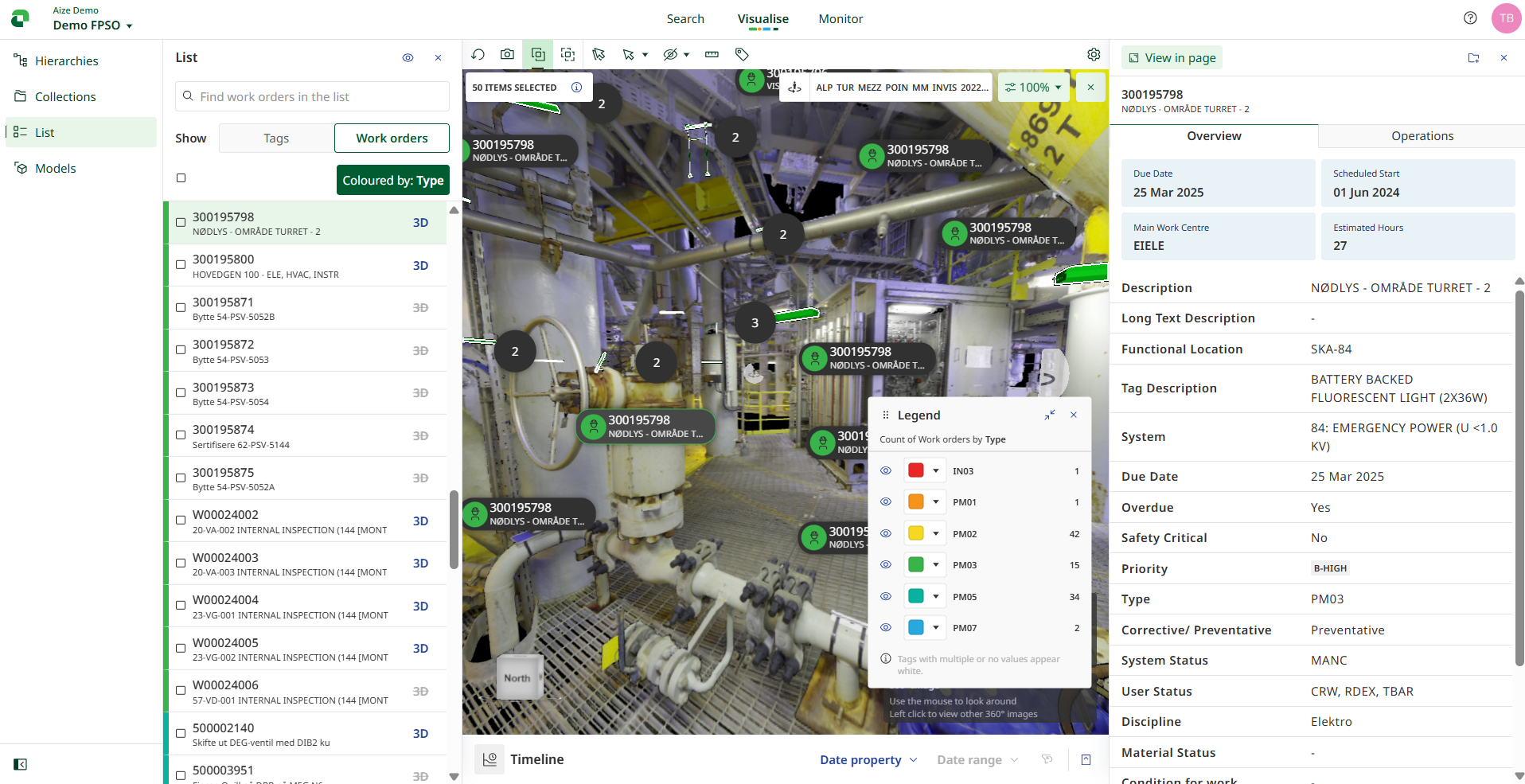The width and height of the screenshot is (1525, 784).
Task: Switch to the Operations tab
Action: point(1422,136)
